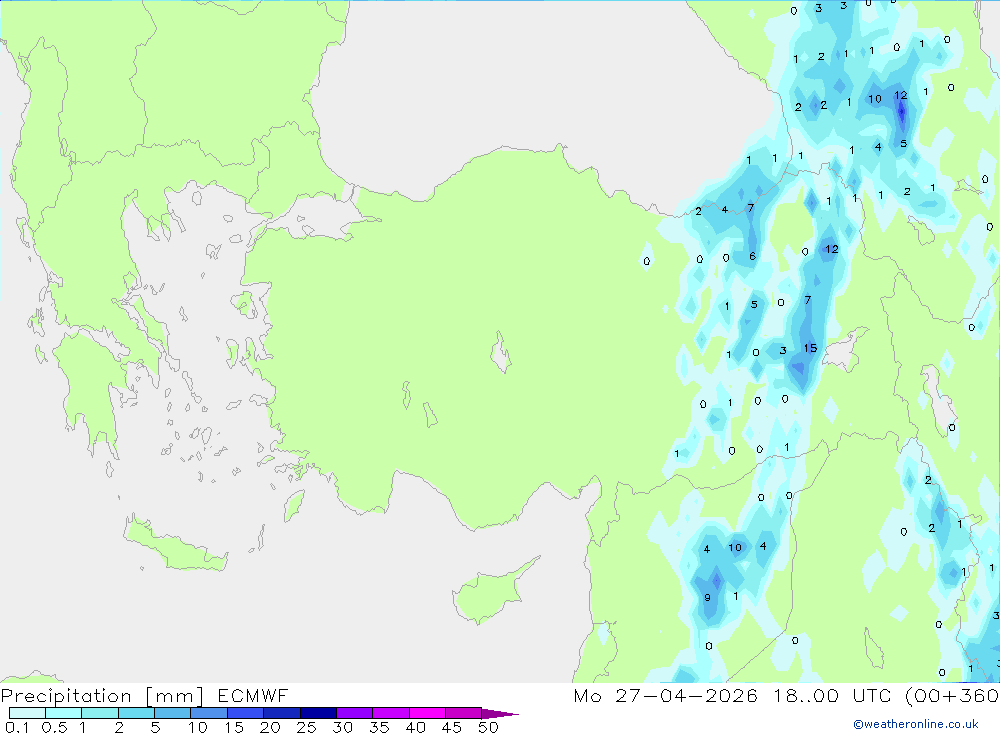Click the "0.1" legend scale label

coord(17,727)
